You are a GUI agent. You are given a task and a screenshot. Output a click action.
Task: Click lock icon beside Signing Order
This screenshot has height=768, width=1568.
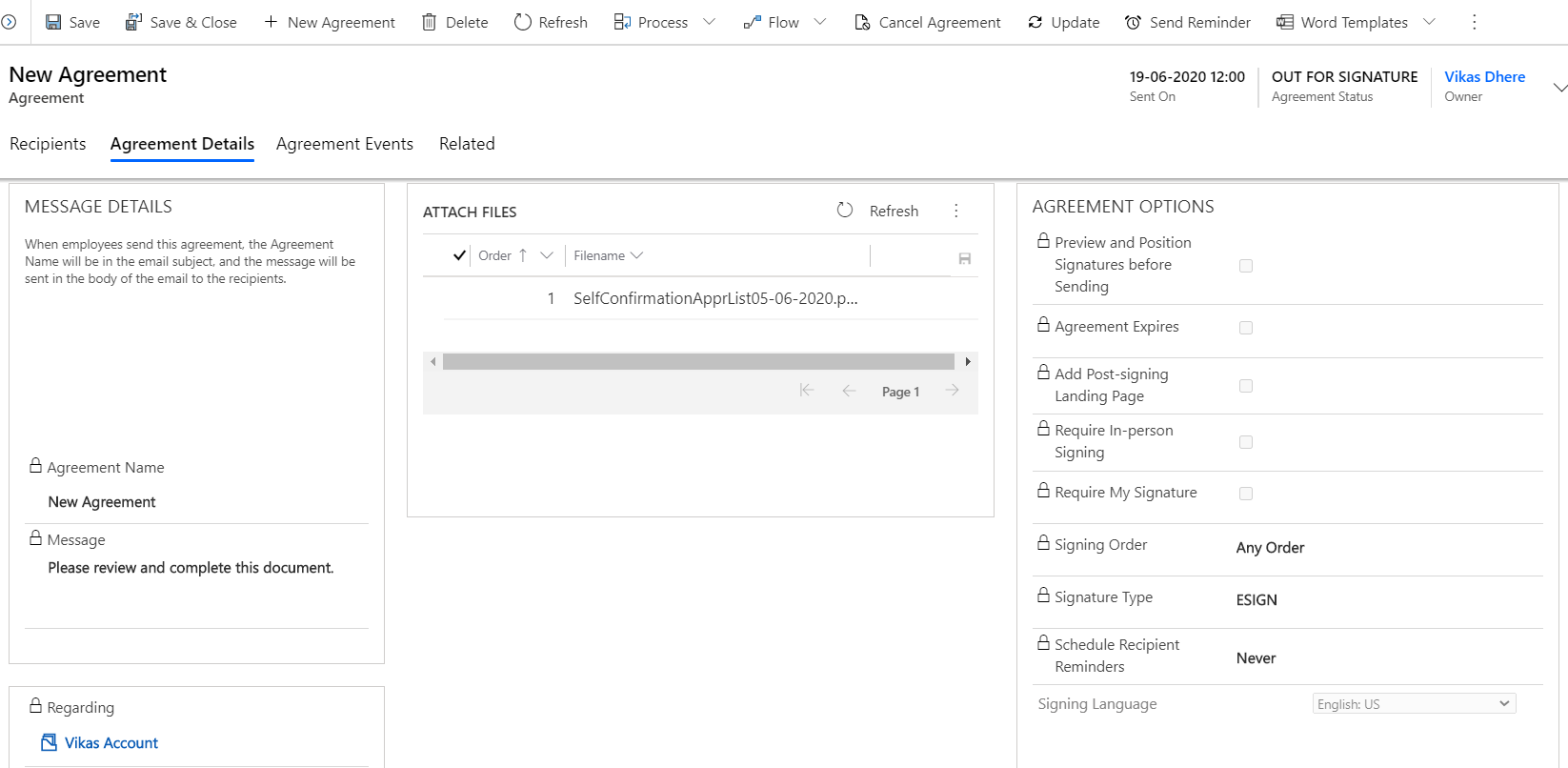coord(1044,543)
